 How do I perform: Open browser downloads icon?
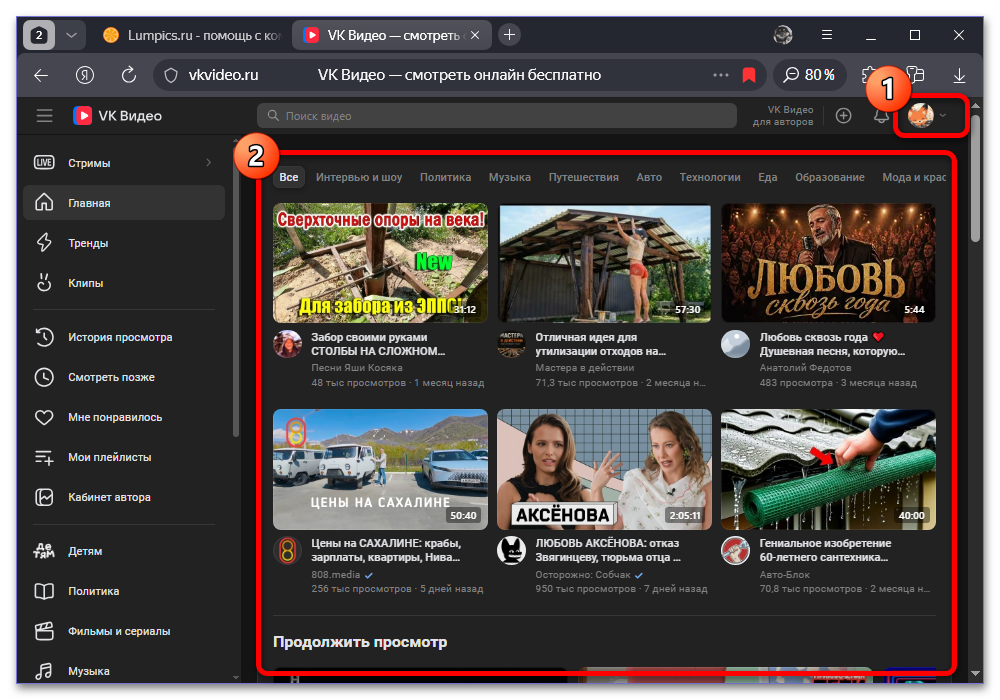tap(959, 76)
